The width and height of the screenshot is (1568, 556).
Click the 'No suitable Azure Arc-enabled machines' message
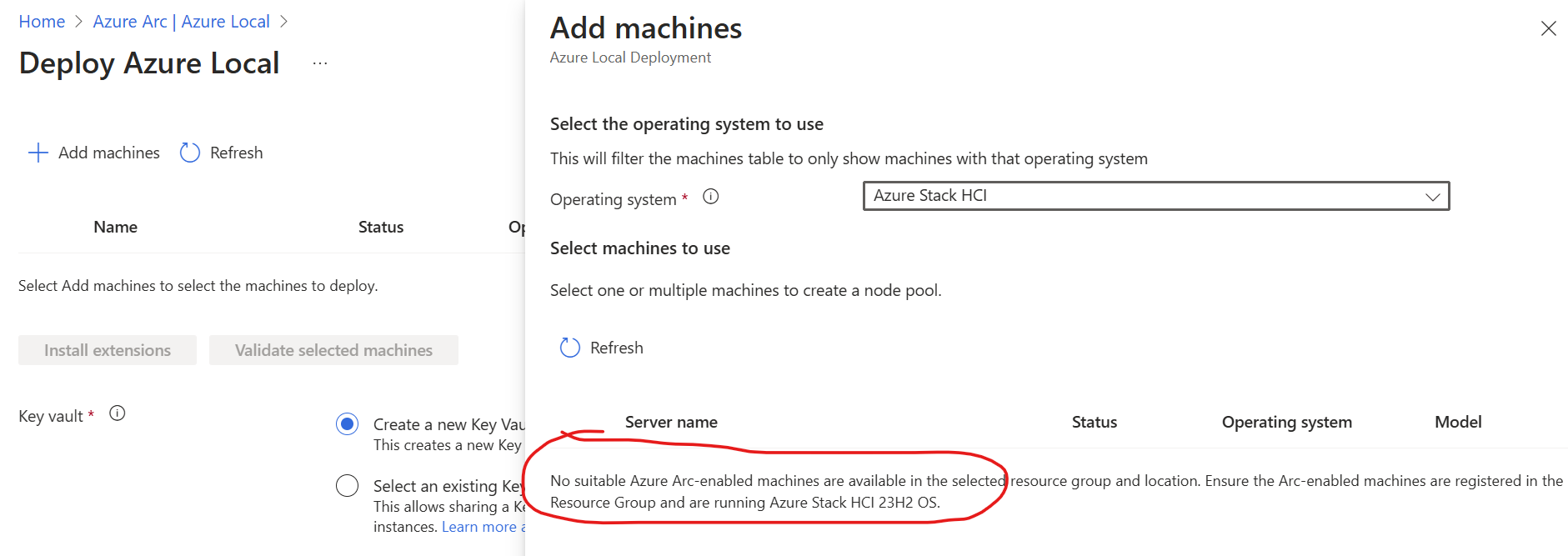pyautogui.click(x=1056, y=492)
